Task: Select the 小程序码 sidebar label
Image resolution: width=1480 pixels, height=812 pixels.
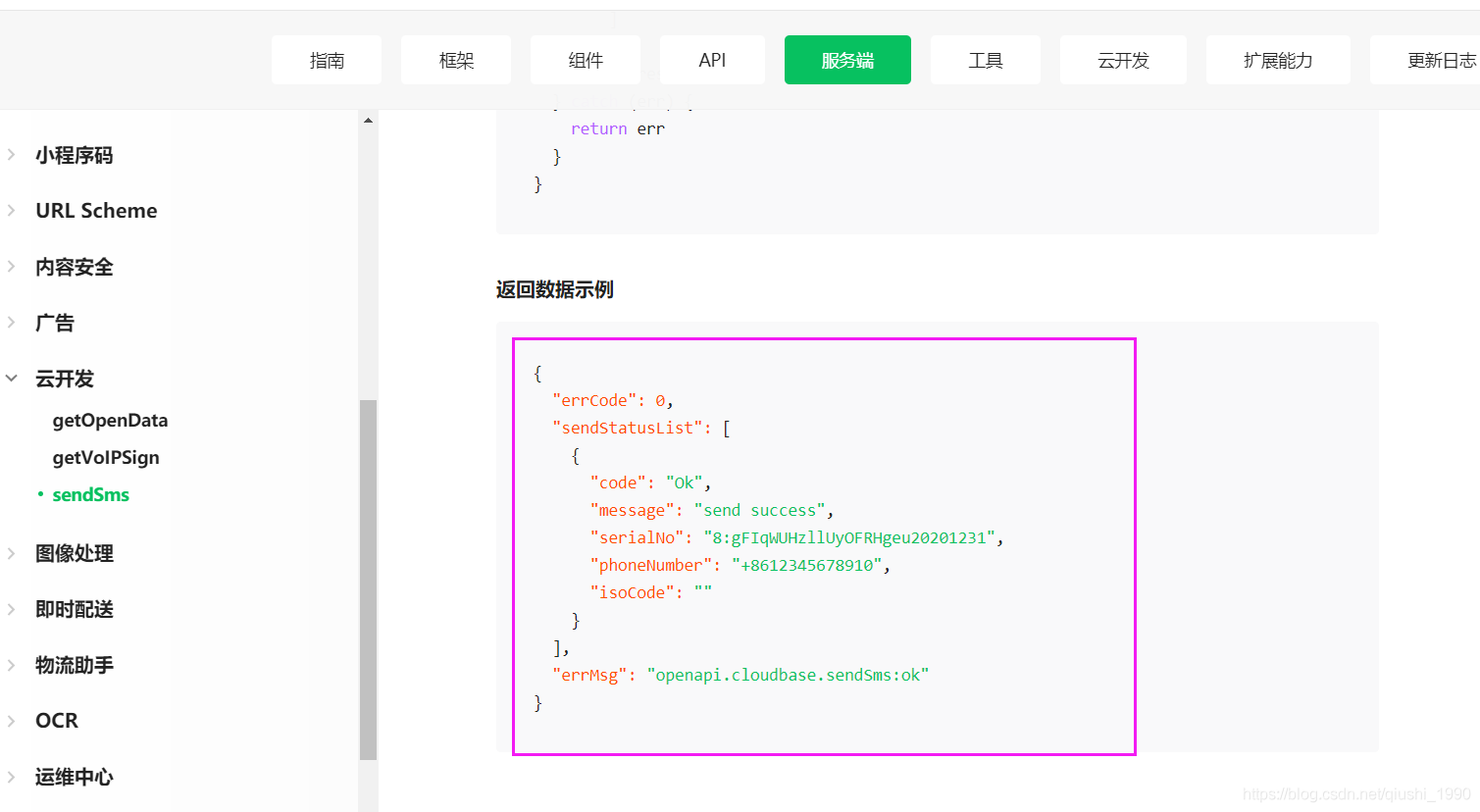Action: click(75, 155)
